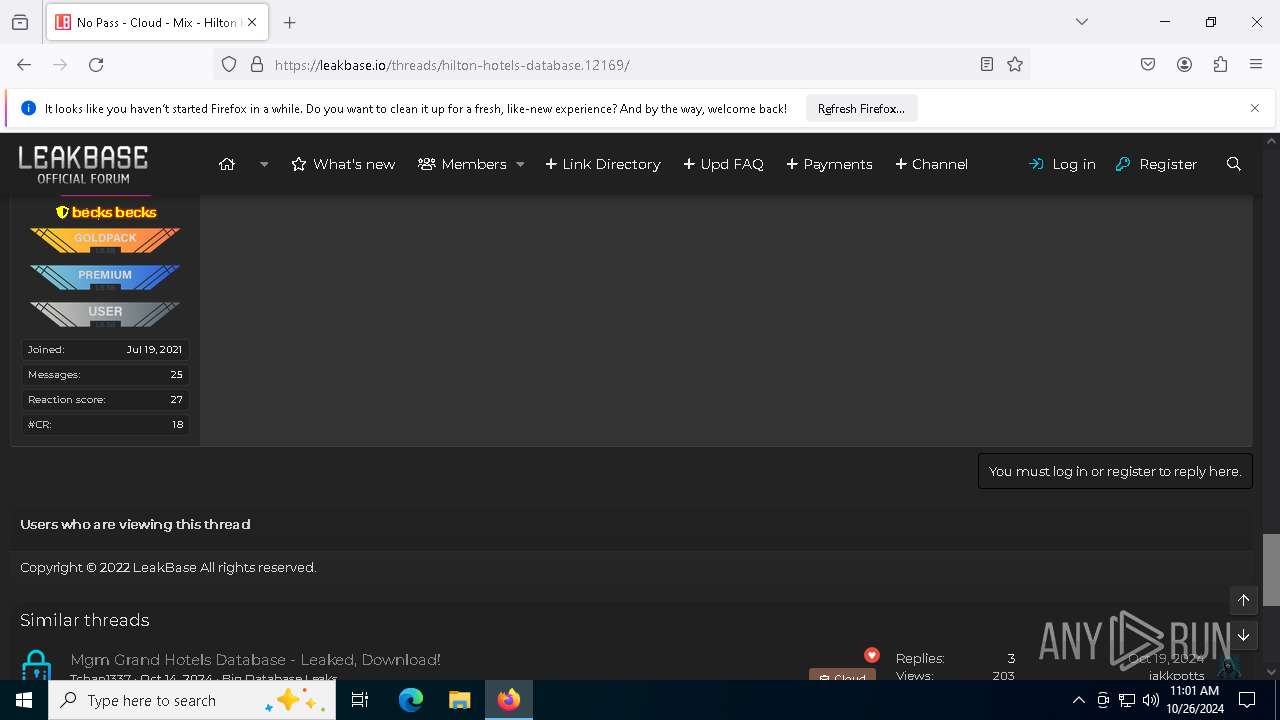Close the Hilton Hotels Database tab
This screenshot has width=1280, height=720.
(252, 22)
